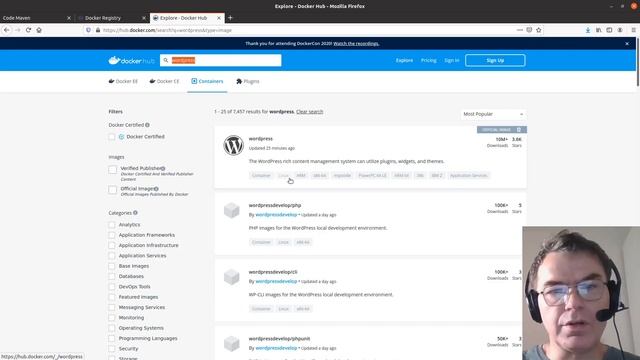Open the wordpressdevelop/php result title

coord(275,205)
